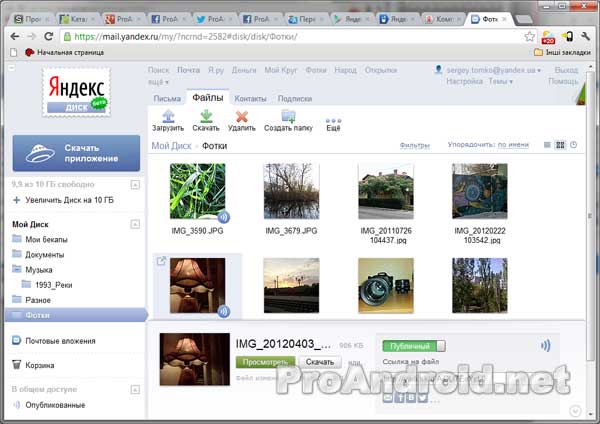Open the 1993_Реки subfolder
600x424 pixels.
[x=47, y=285]
